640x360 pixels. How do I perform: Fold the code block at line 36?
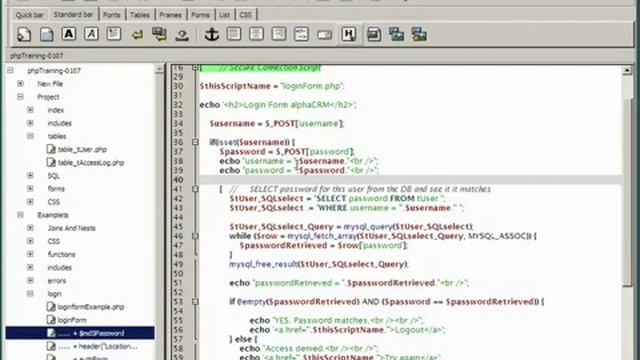point(195,142)
